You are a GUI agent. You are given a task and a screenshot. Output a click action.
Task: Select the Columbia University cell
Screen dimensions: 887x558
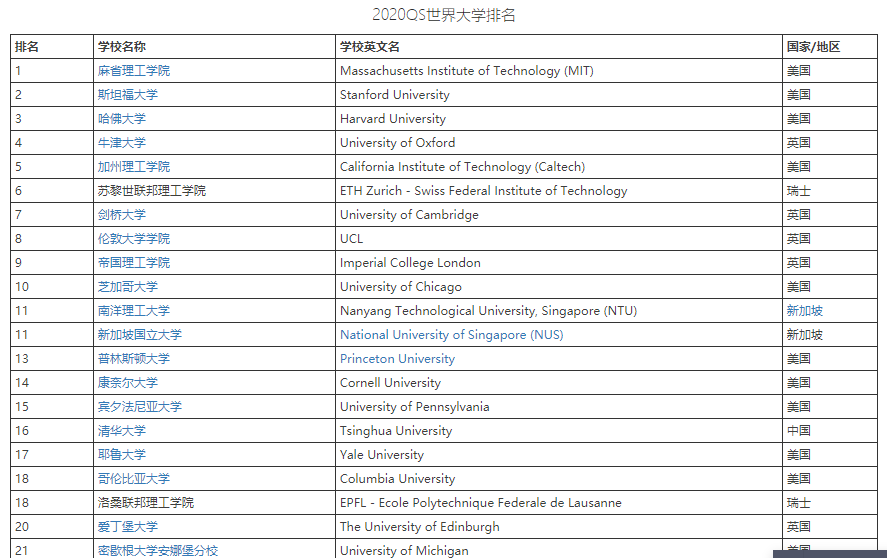pos(559,479)
